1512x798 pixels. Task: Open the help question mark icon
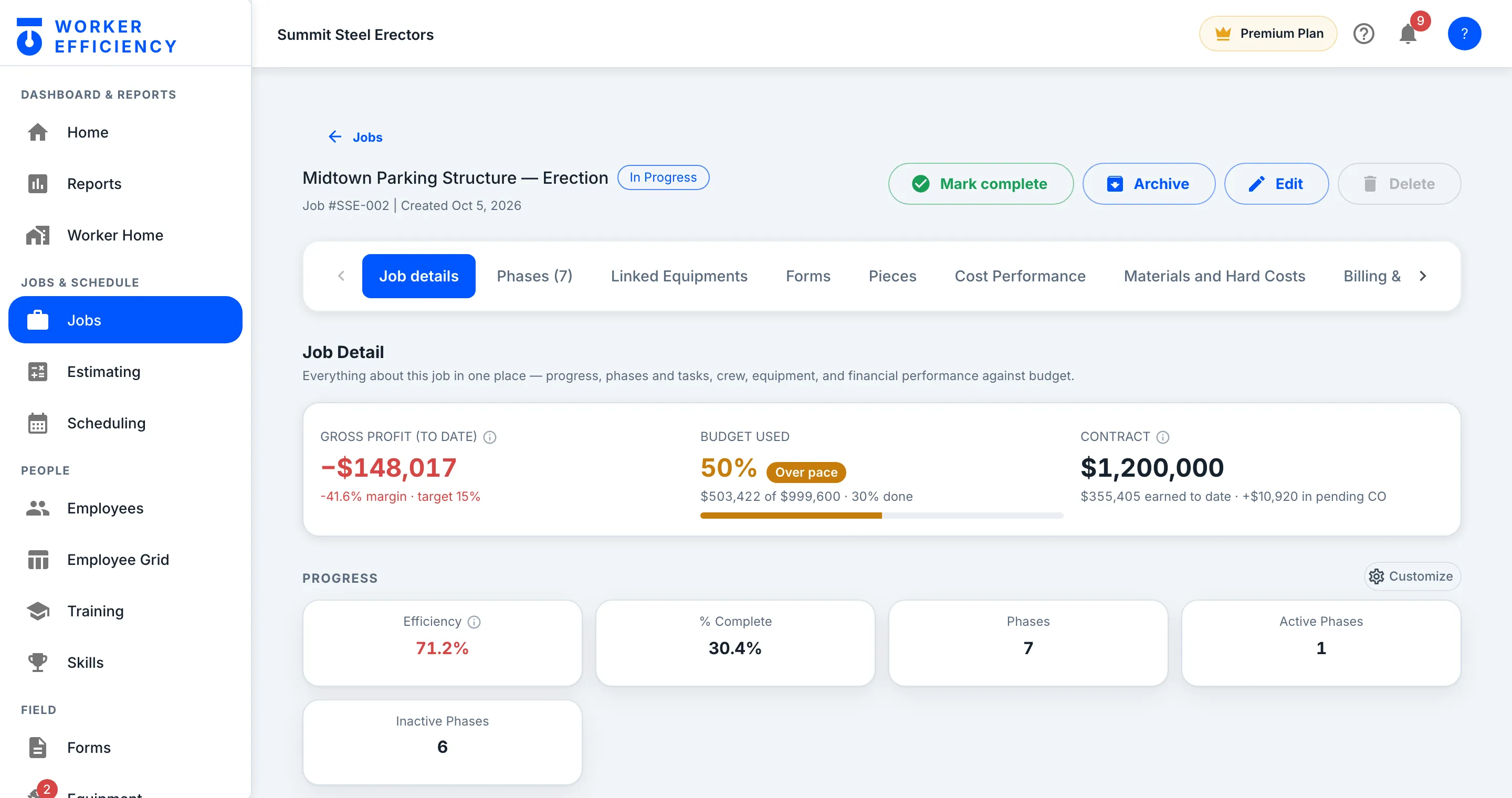1363,34
